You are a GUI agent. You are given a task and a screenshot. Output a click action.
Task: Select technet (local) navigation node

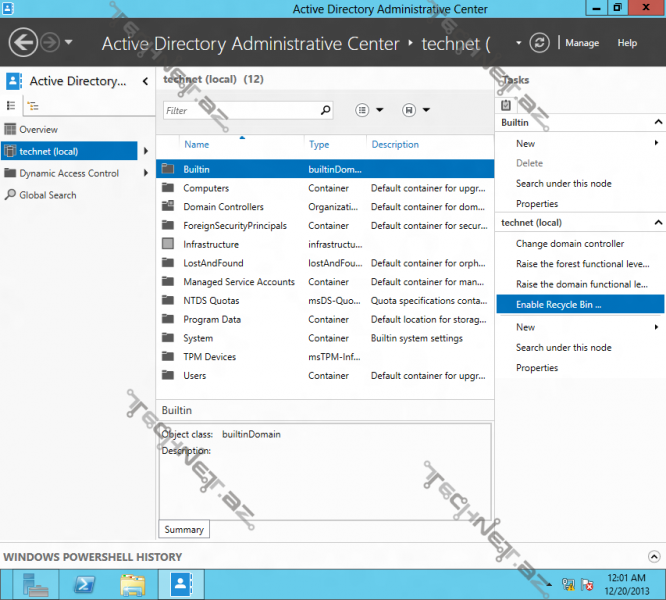tap(69, 151)
